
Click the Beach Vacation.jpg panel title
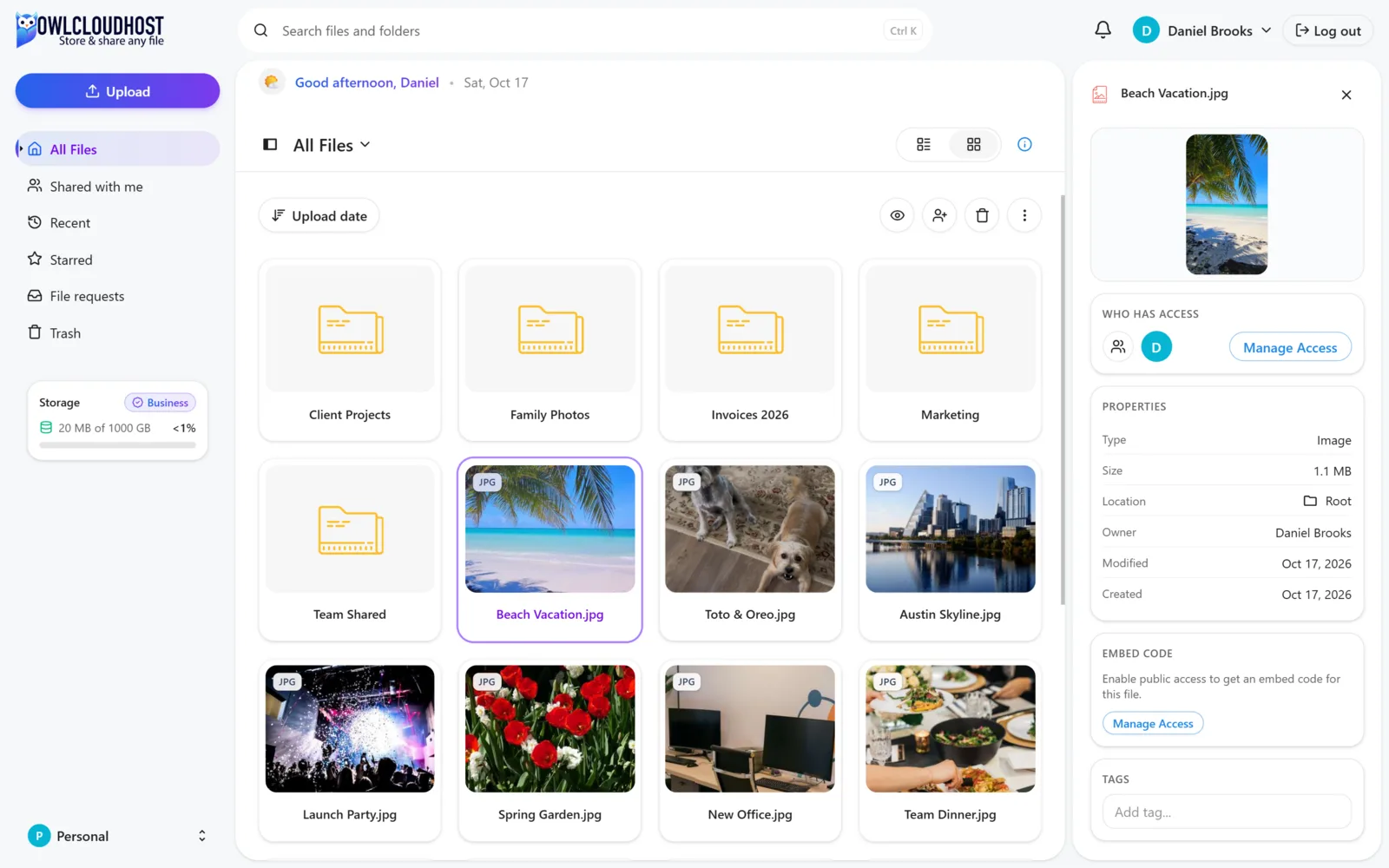1174,93
